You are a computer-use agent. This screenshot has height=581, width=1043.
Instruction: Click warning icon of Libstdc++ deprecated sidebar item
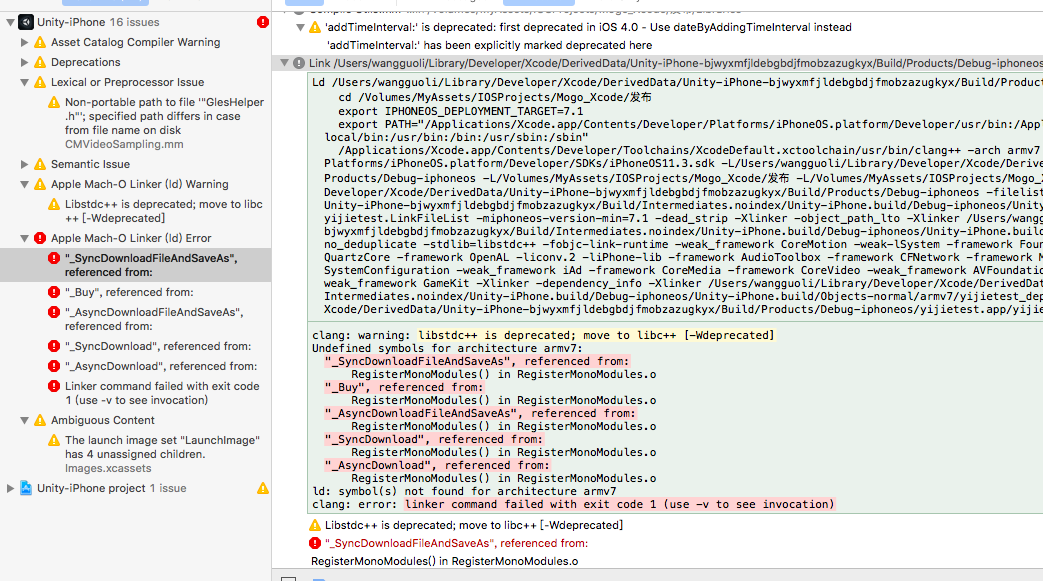point(54,204)
